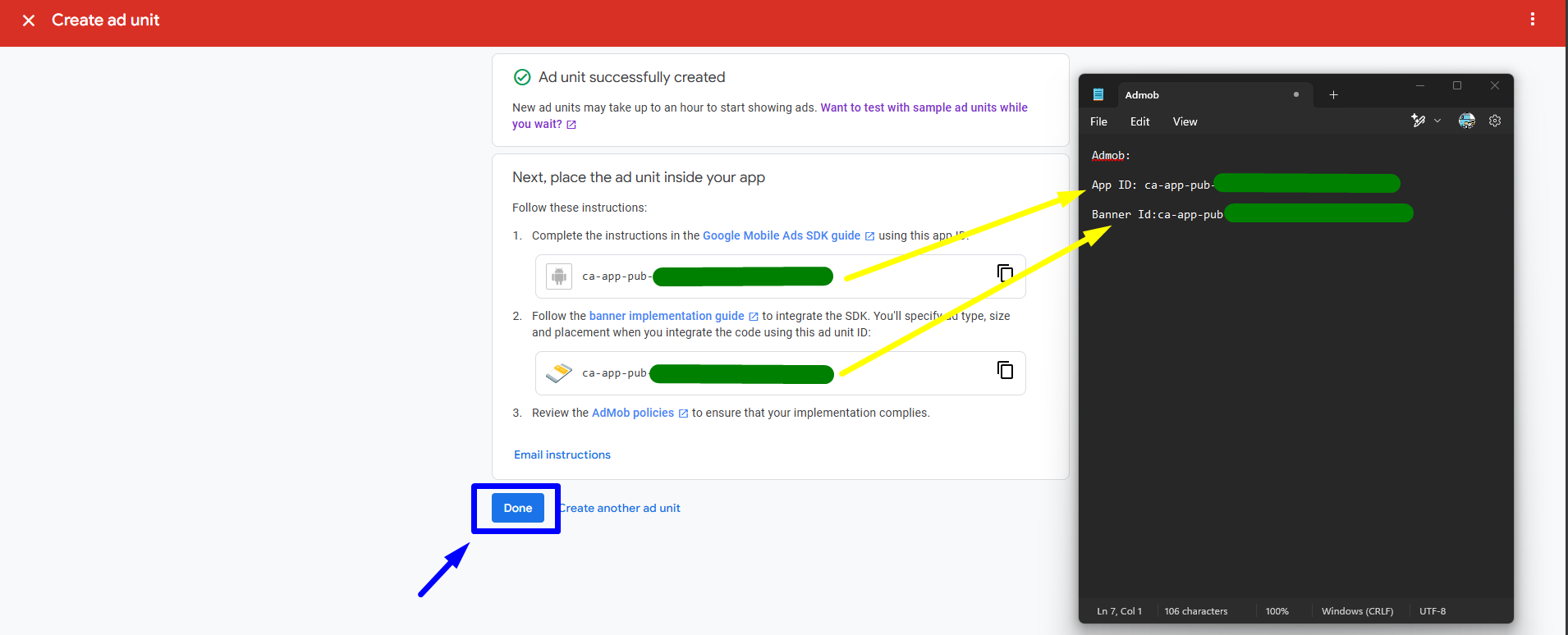Open the Edit menu in Notepad
Image resolution: width=1568 pixels, height=635 pixels.
(x=1139, y=121)
